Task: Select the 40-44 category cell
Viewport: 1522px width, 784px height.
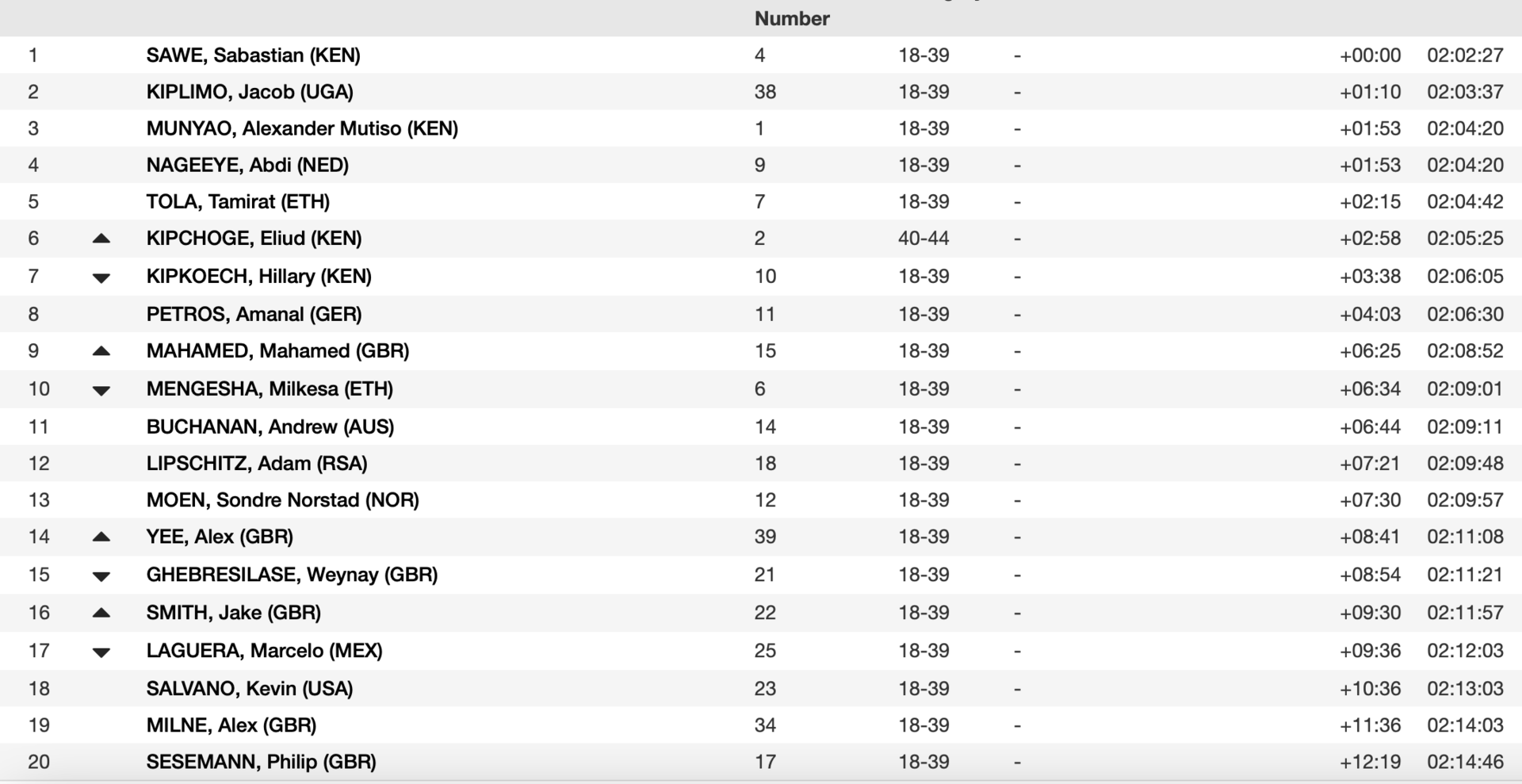Action: [x=924, y=238]
